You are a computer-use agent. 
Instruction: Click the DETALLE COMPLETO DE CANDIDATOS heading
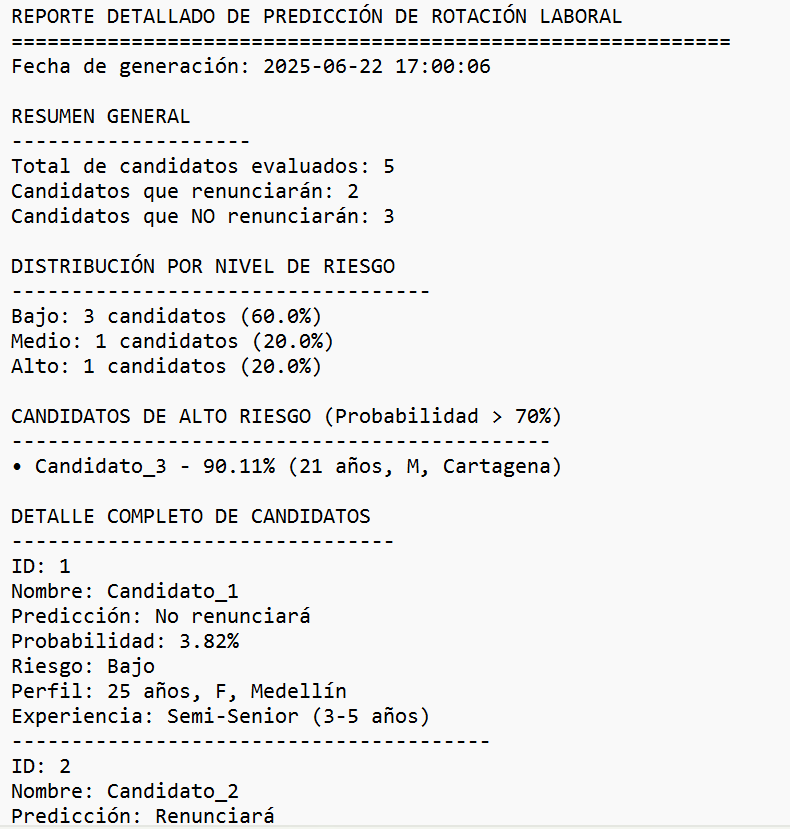[x=191, y=516]
